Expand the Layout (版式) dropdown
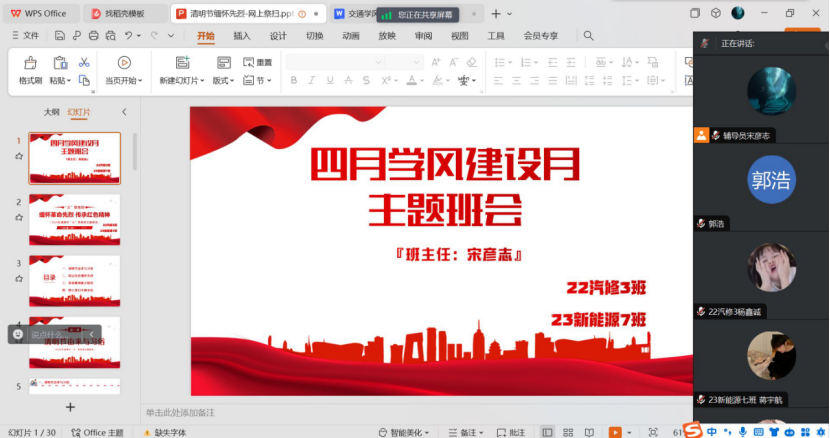 pyautogui.click(x=224, y=81)
